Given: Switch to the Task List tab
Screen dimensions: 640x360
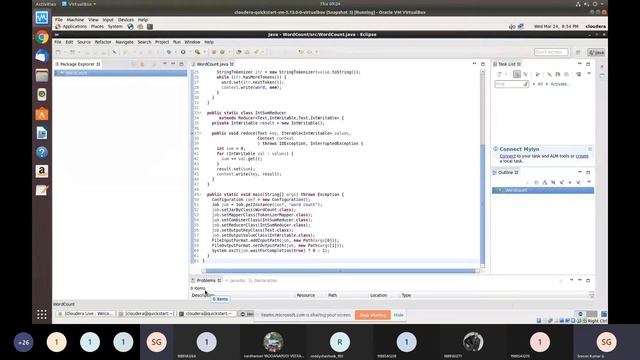Looking at the screenshot, I should pyautogui.click(x=507, y=64).
